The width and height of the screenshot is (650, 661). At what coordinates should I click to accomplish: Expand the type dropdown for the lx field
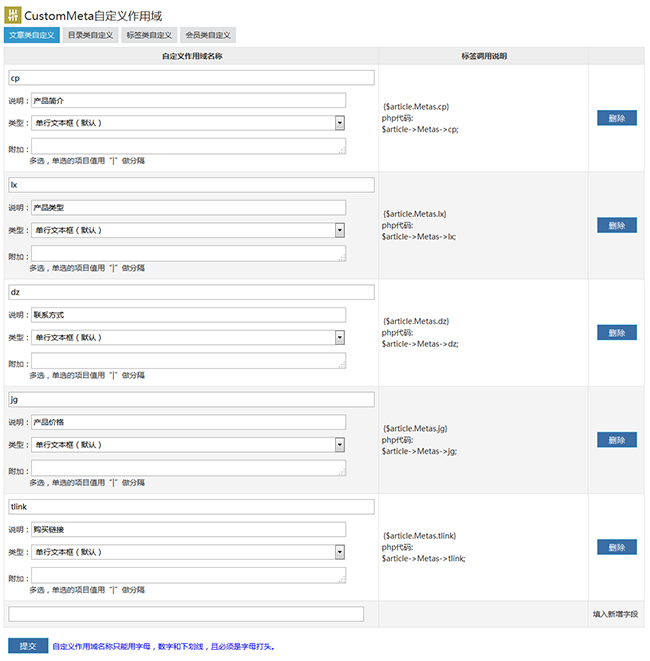coord(188,230)
